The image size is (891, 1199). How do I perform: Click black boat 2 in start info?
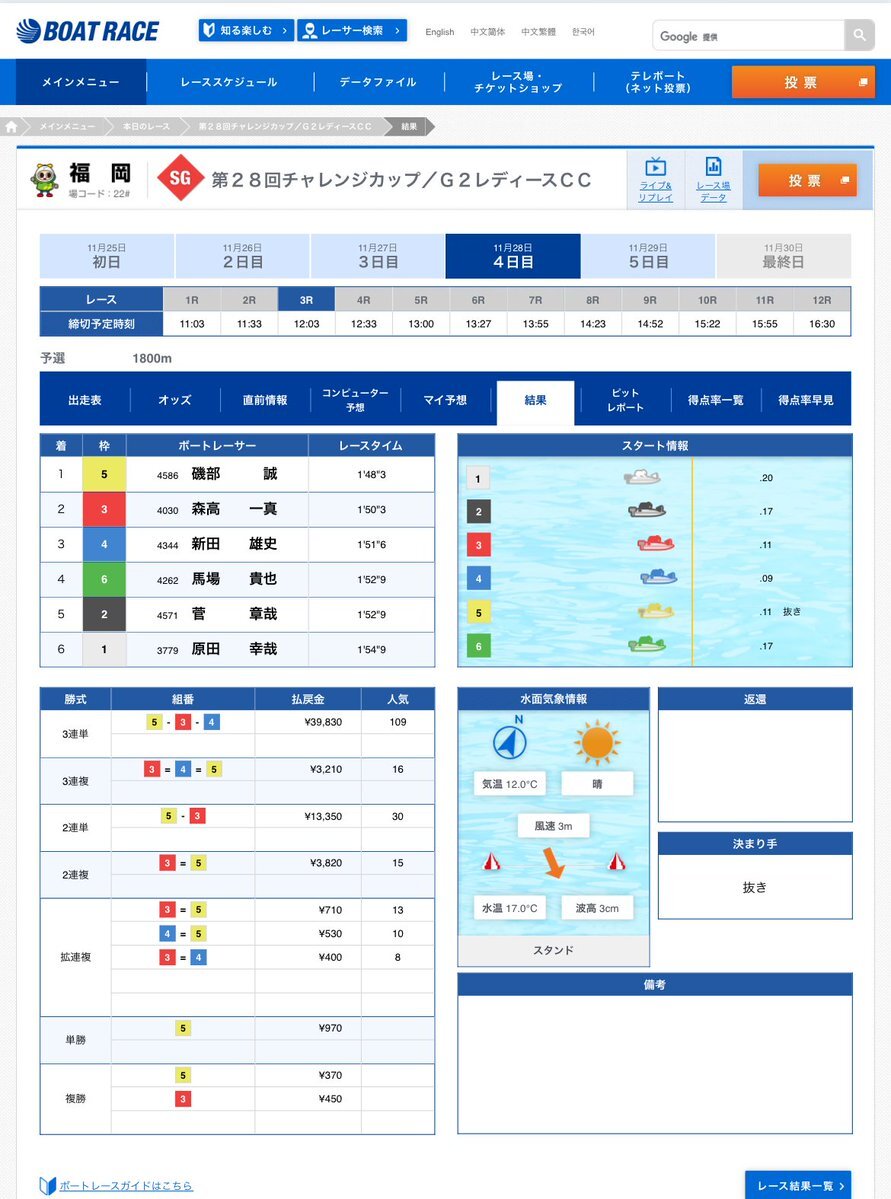(x=647, y=510)
